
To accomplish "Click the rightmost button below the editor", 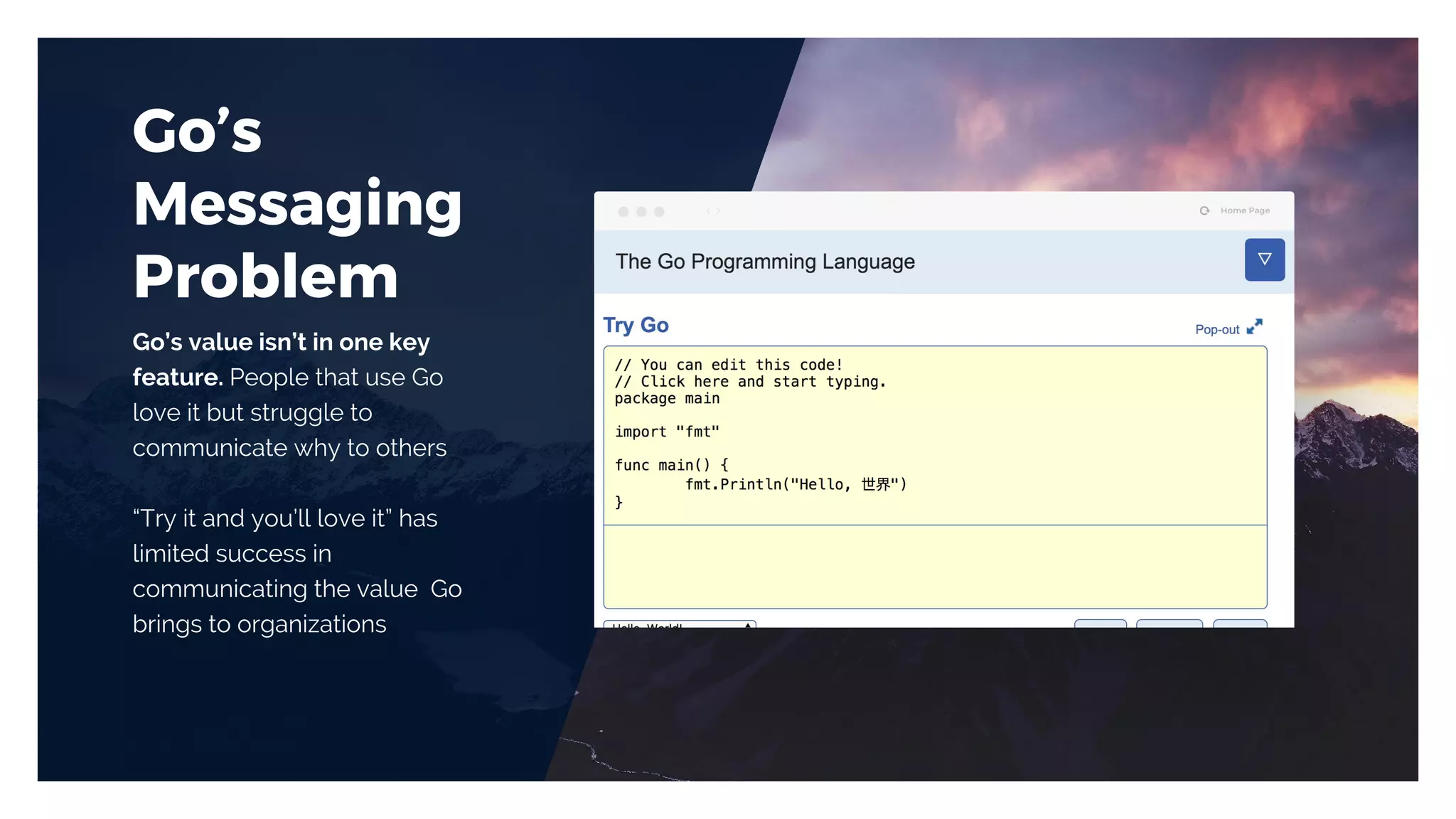I will point(1240,623).
